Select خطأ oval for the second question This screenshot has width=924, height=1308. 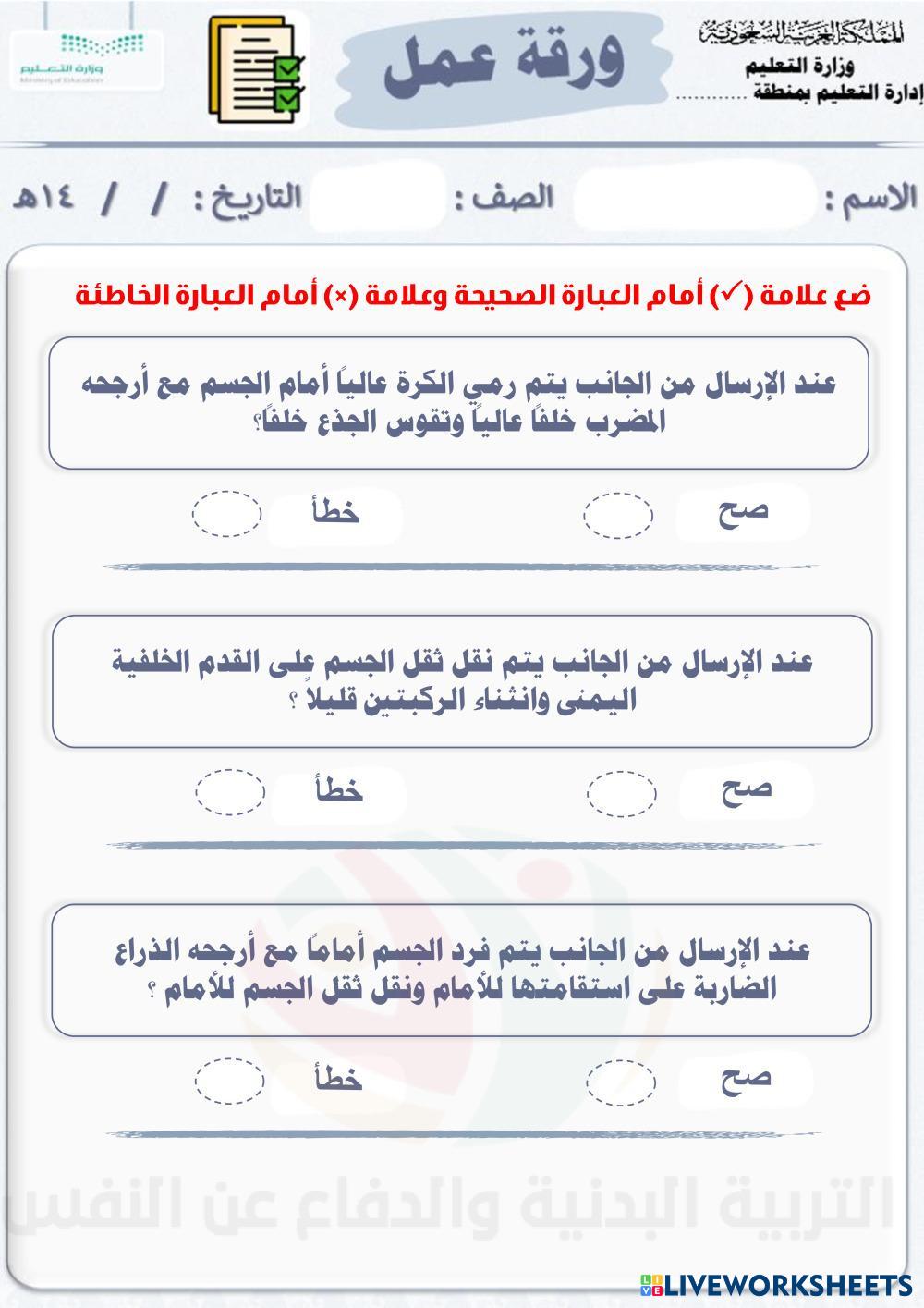[x=230, y=793]
